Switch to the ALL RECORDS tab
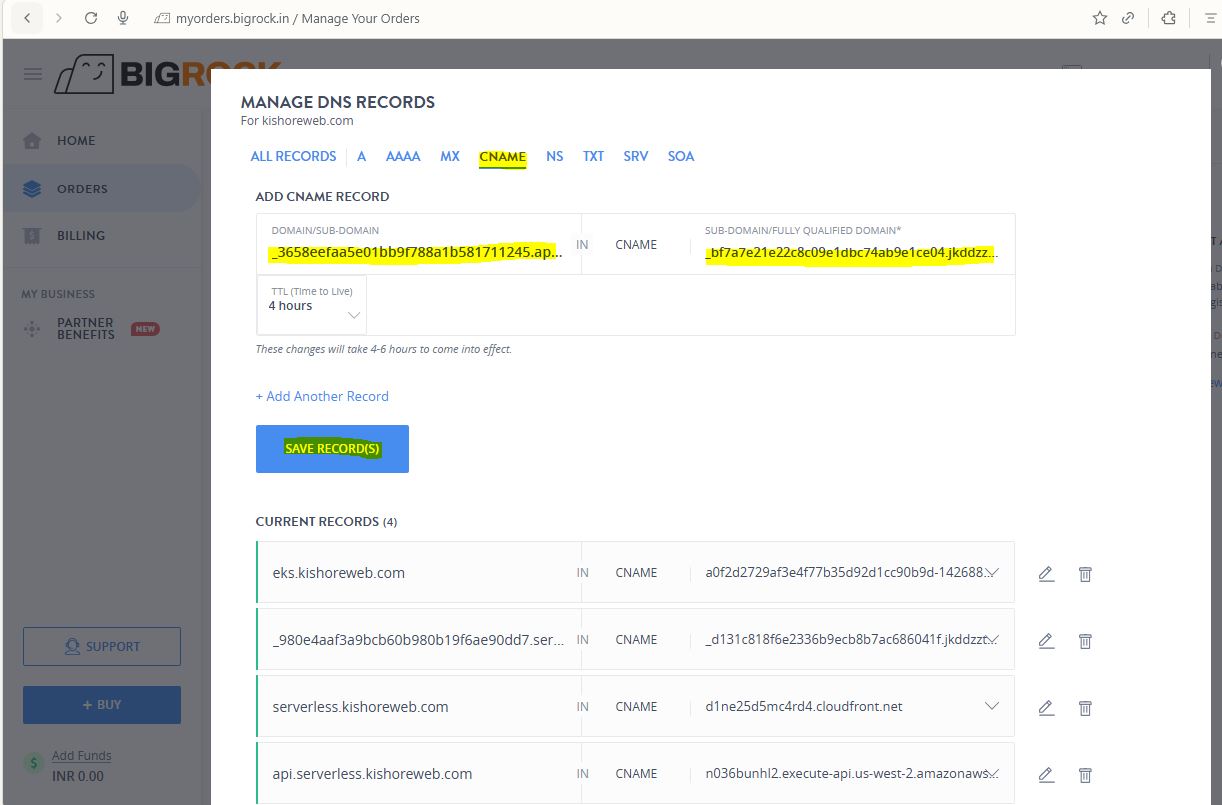Image resolution: width=1222 pixels, height=805 pixels. click(x=293, y=156)
